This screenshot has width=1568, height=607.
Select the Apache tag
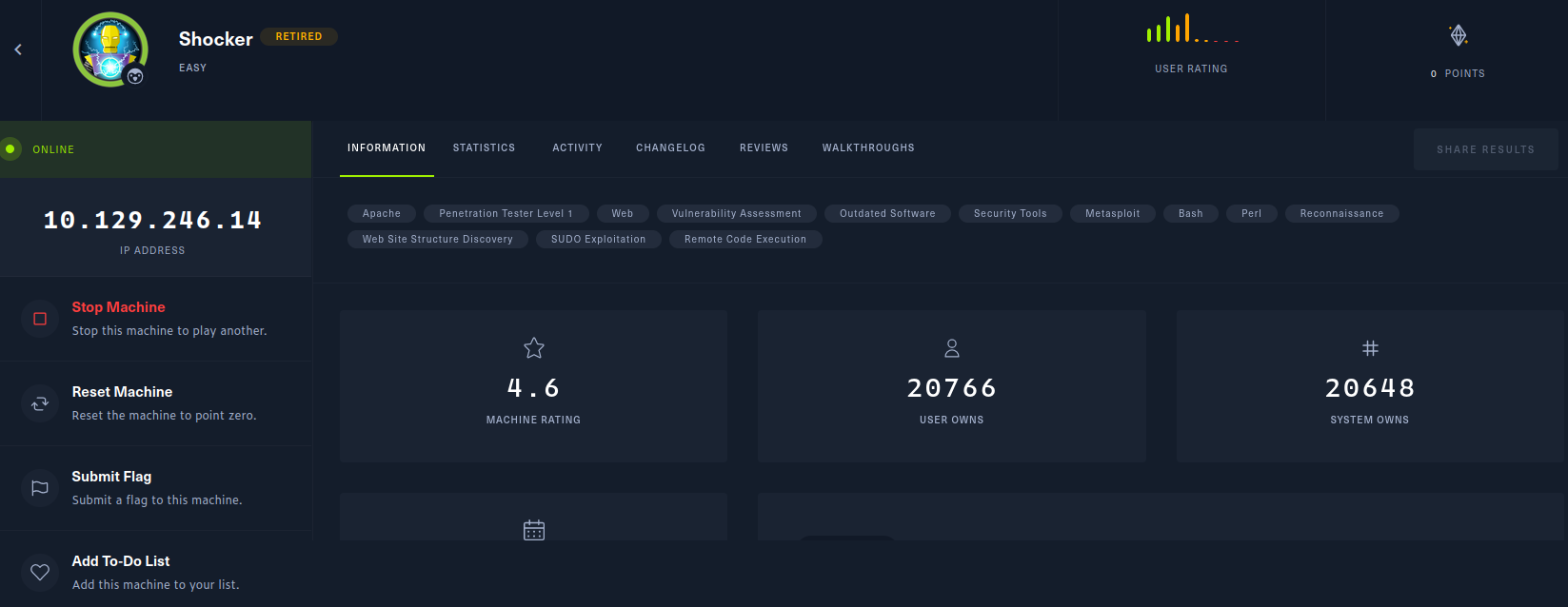382,214
